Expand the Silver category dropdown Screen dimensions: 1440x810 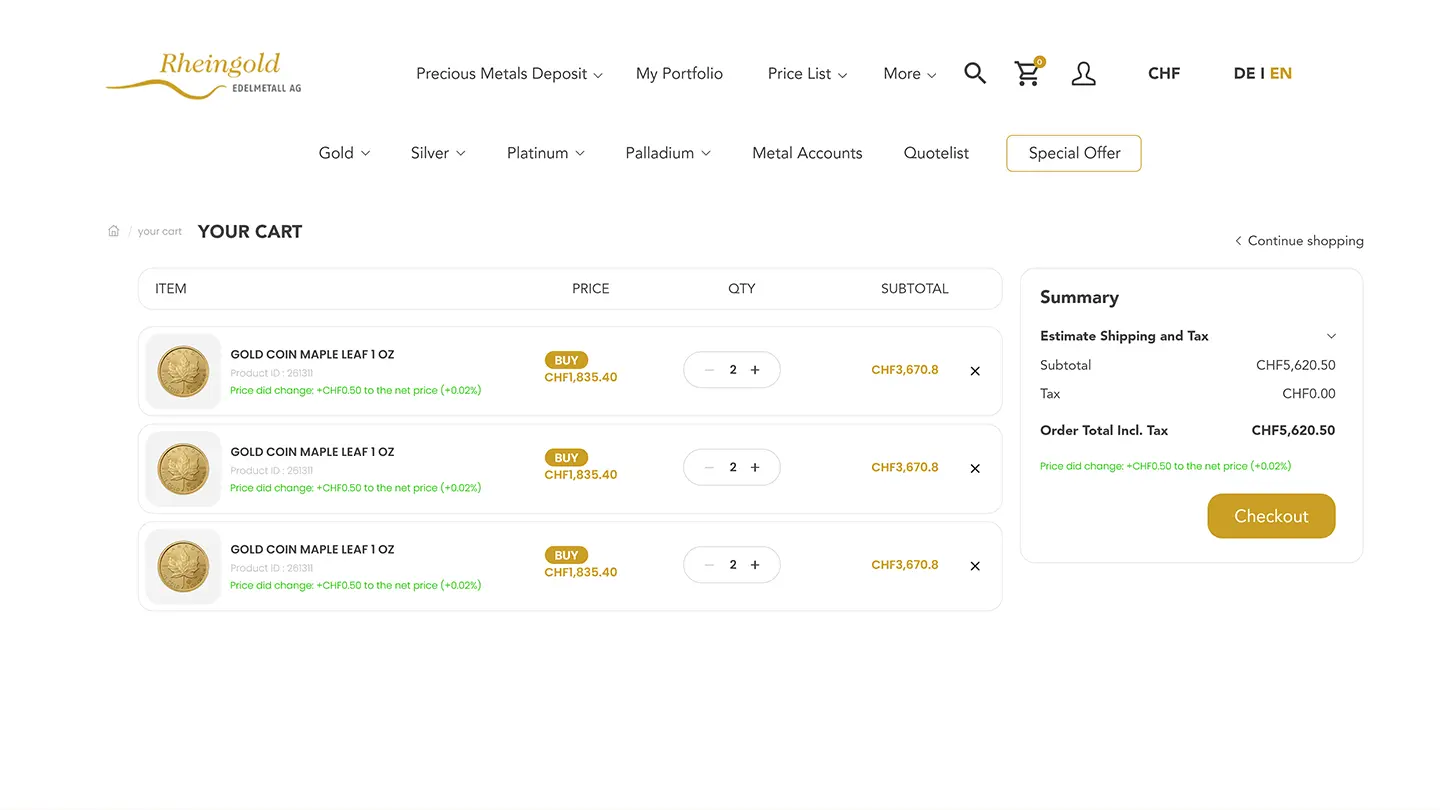(x=438, y=153)
